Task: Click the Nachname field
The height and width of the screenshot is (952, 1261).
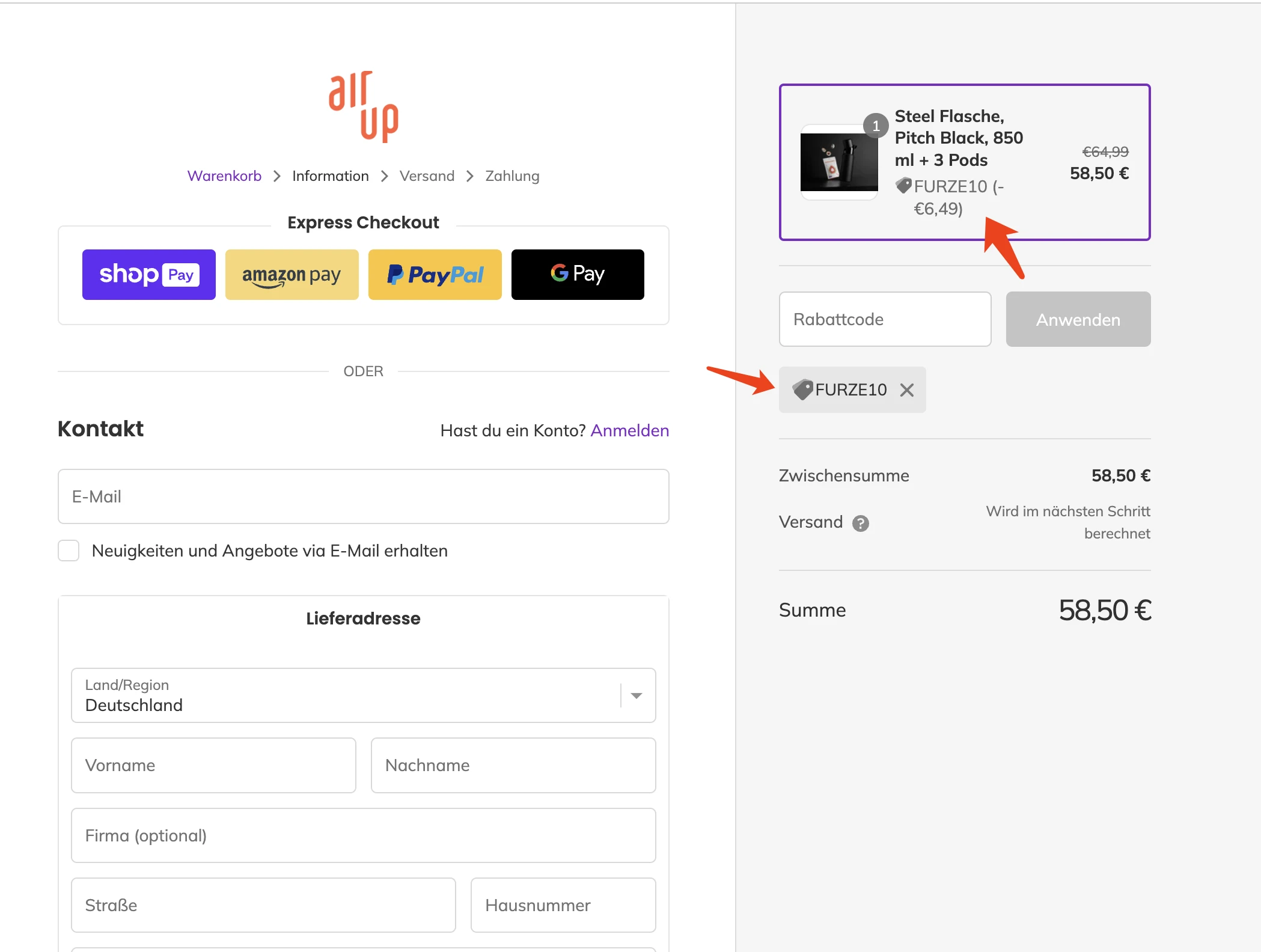Action: tap(513, 765)
